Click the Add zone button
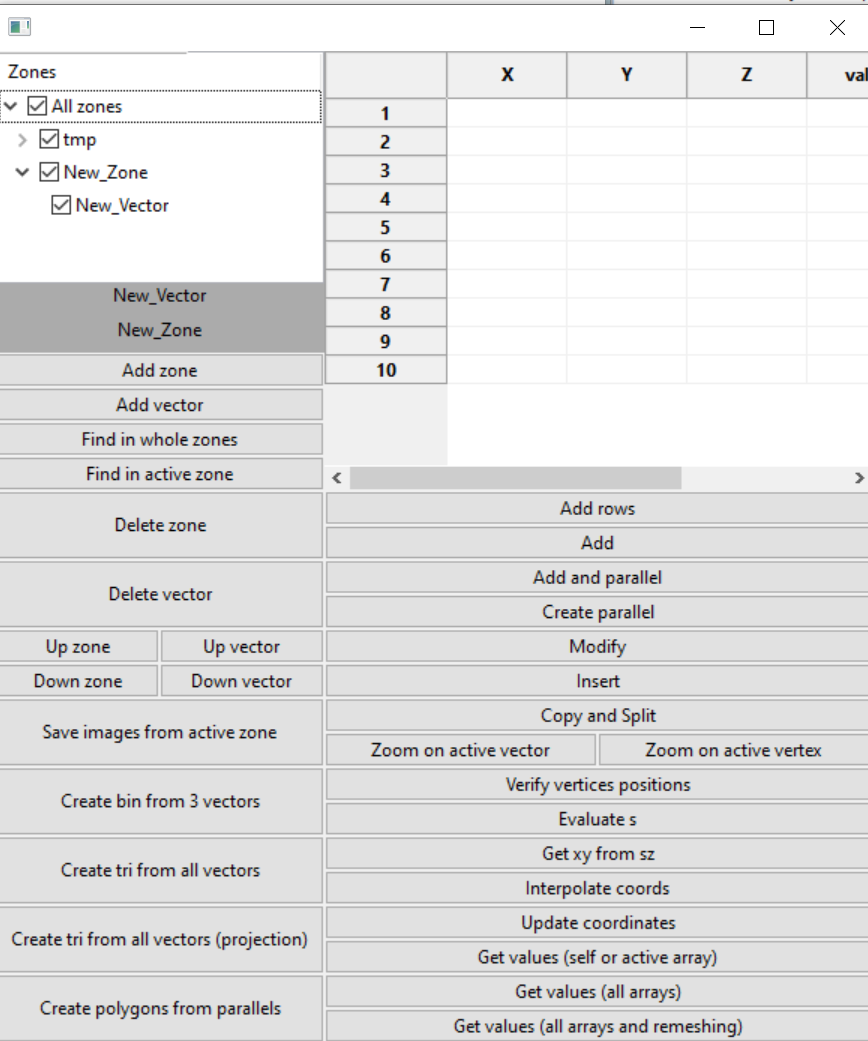Viewport: 868px width, 1041px height. pos(160,370)
